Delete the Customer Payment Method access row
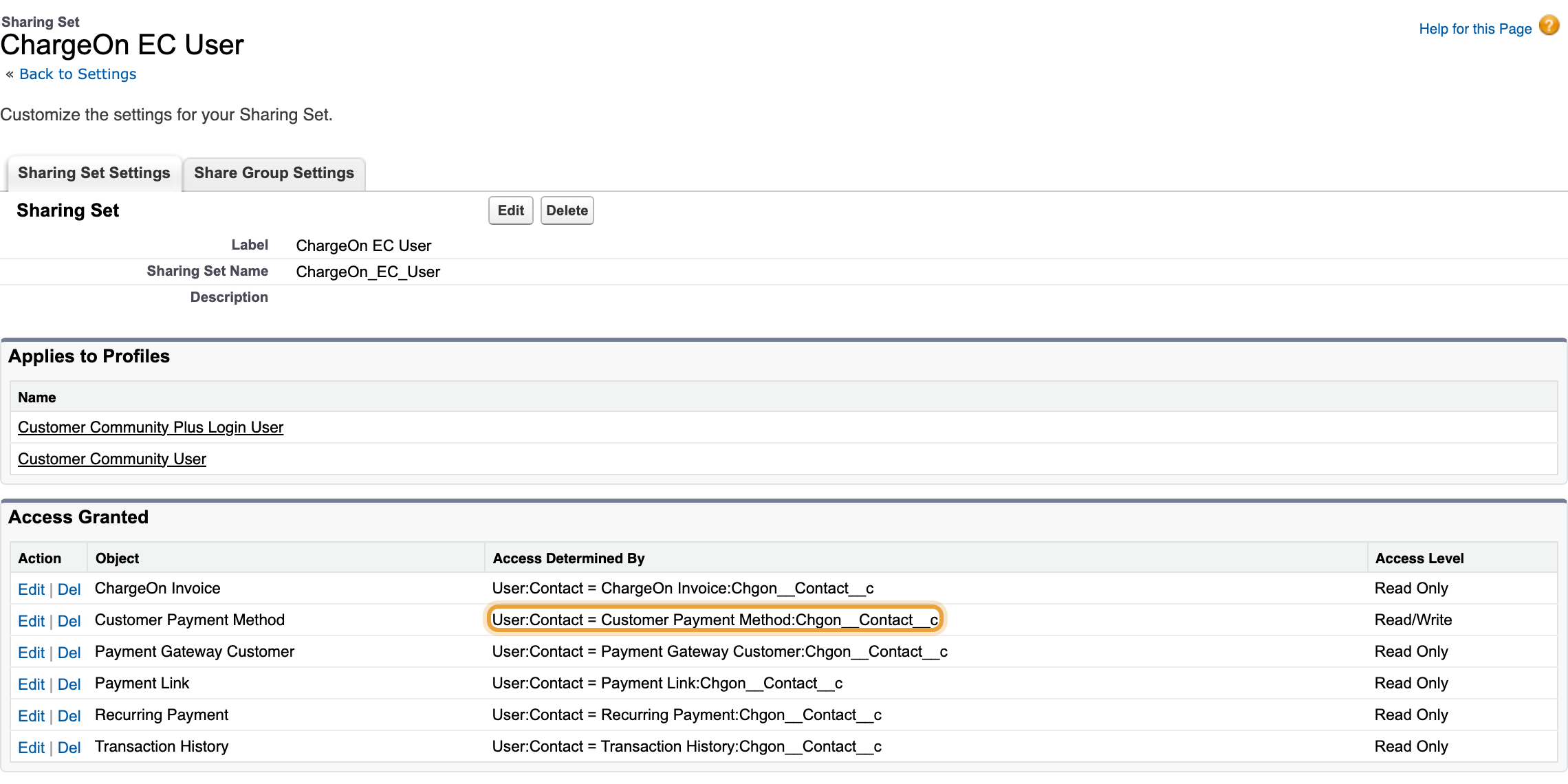 click(x=69, y=621)
